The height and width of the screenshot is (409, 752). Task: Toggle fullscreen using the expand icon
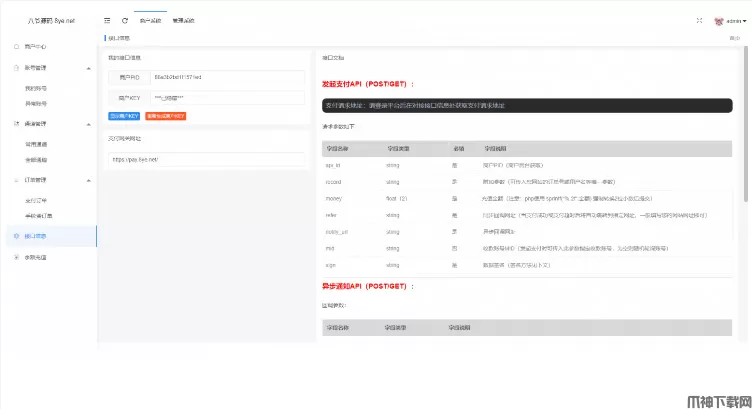pyautogui.click(x=699, y=20)
